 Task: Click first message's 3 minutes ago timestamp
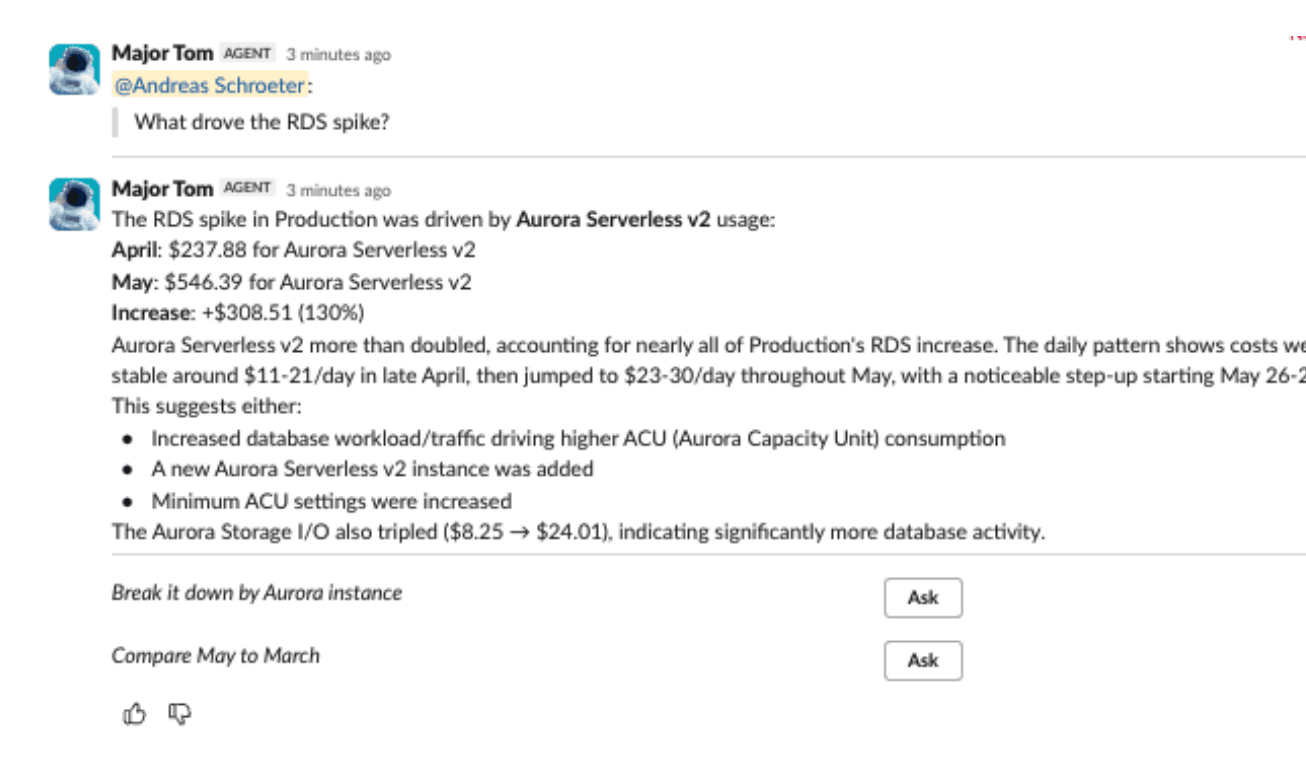tap(338, 54)
